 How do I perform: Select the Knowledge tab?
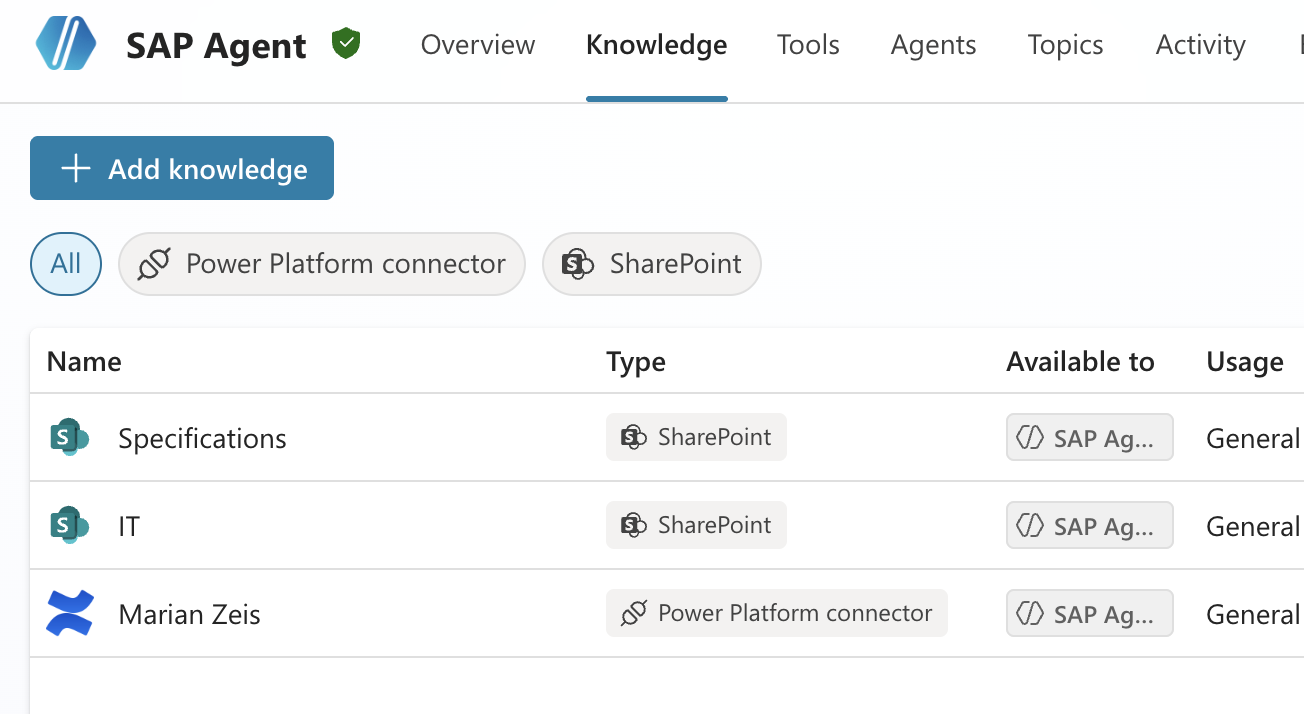(x=657, y=45)
